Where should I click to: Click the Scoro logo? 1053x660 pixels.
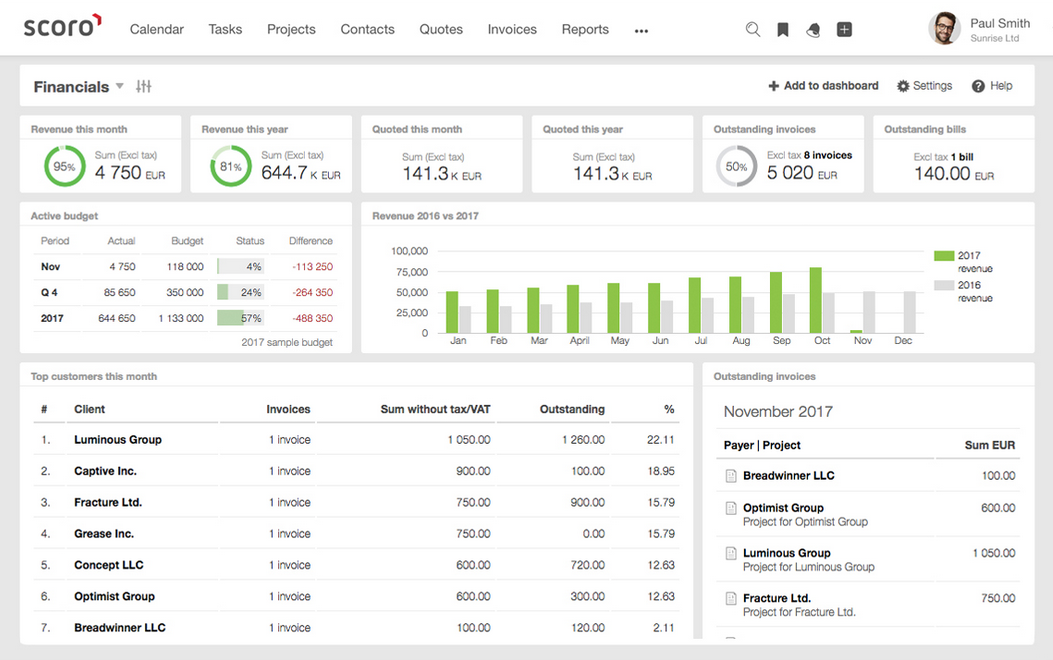pos(62,26)
